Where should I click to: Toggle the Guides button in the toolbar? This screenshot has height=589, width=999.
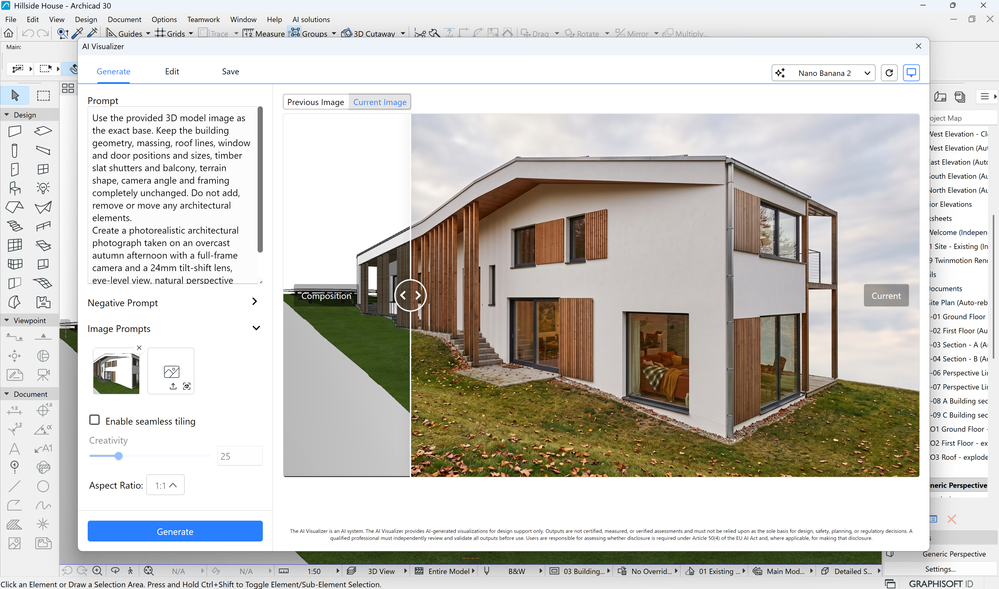[124, 33]
